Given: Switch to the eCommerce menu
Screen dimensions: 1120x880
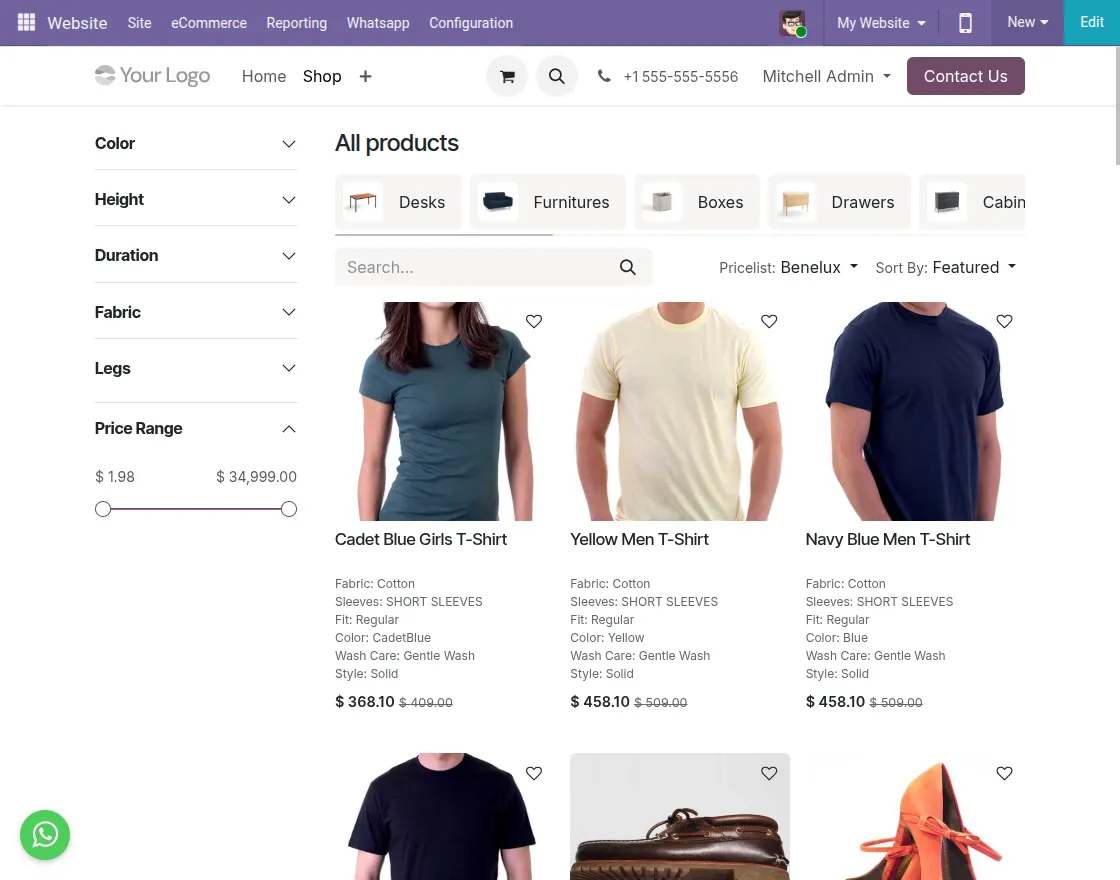Looking at the screenshot, I should click(x=209, y=22).
